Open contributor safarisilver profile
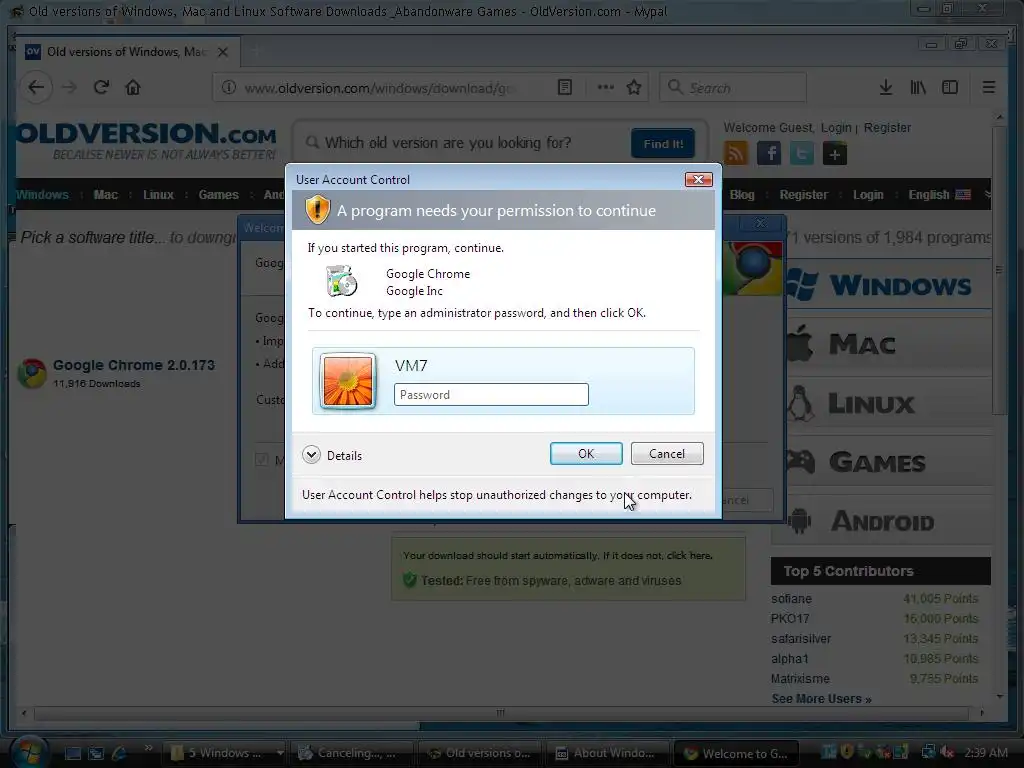Screen dimensions: 1024x768 [801, 639]
